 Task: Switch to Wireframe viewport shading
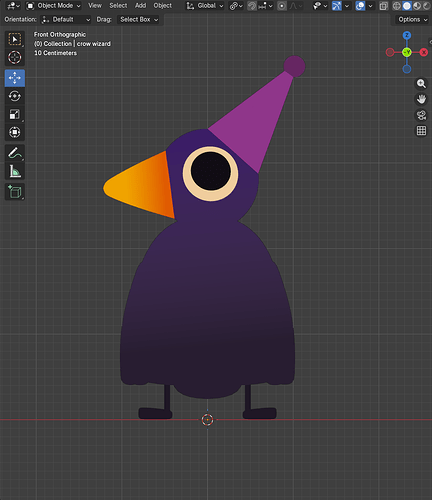click(397, 6)
